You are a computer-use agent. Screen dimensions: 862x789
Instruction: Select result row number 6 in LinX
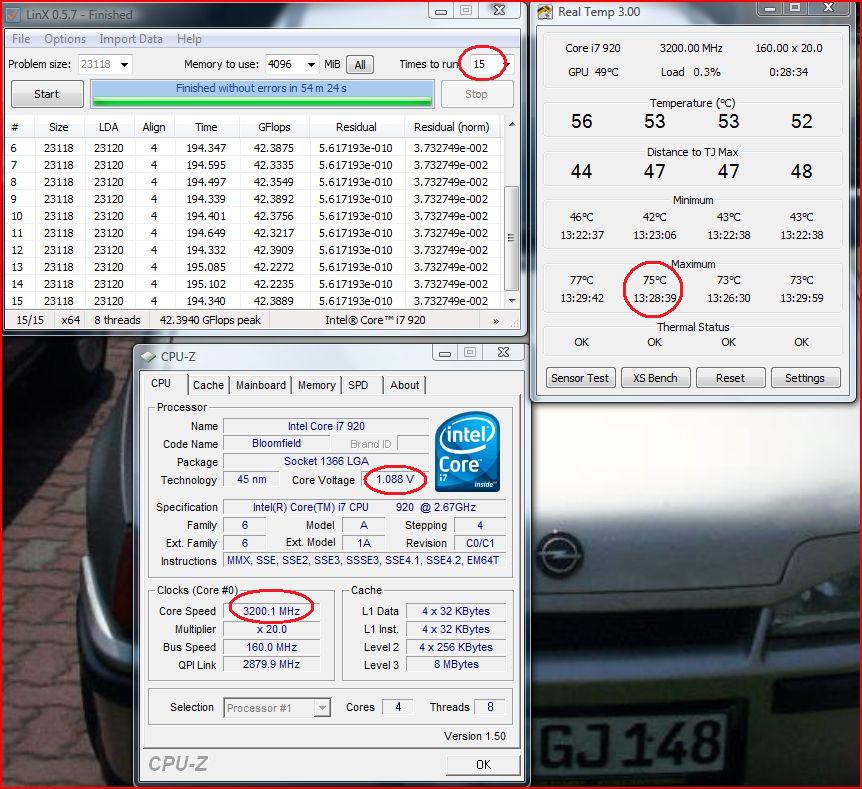pyautogui.click(x=253, y=148)
